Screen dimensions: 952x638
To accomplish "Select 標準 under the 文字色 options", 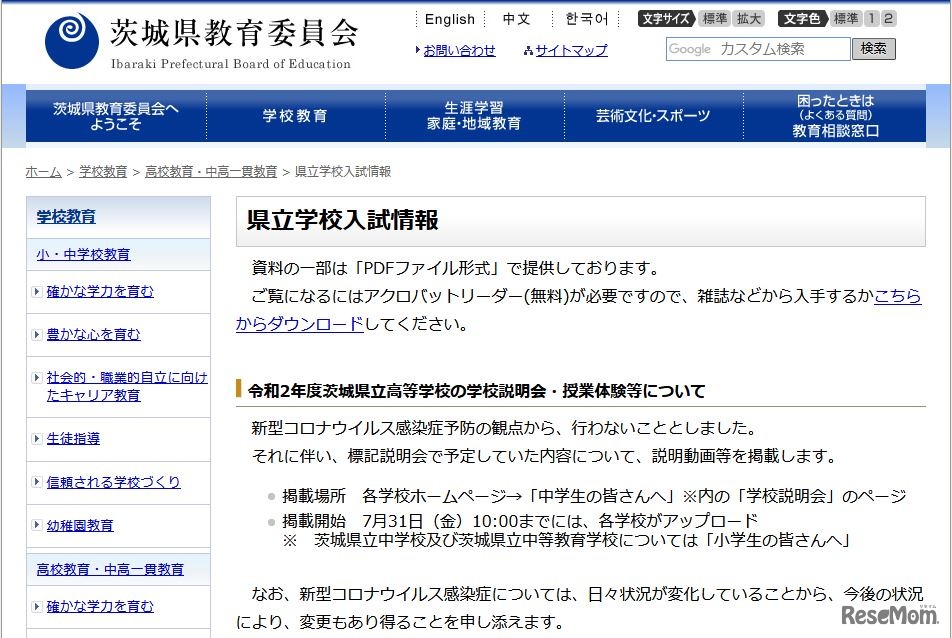I will pyautogui.click(x=844, y=17).
